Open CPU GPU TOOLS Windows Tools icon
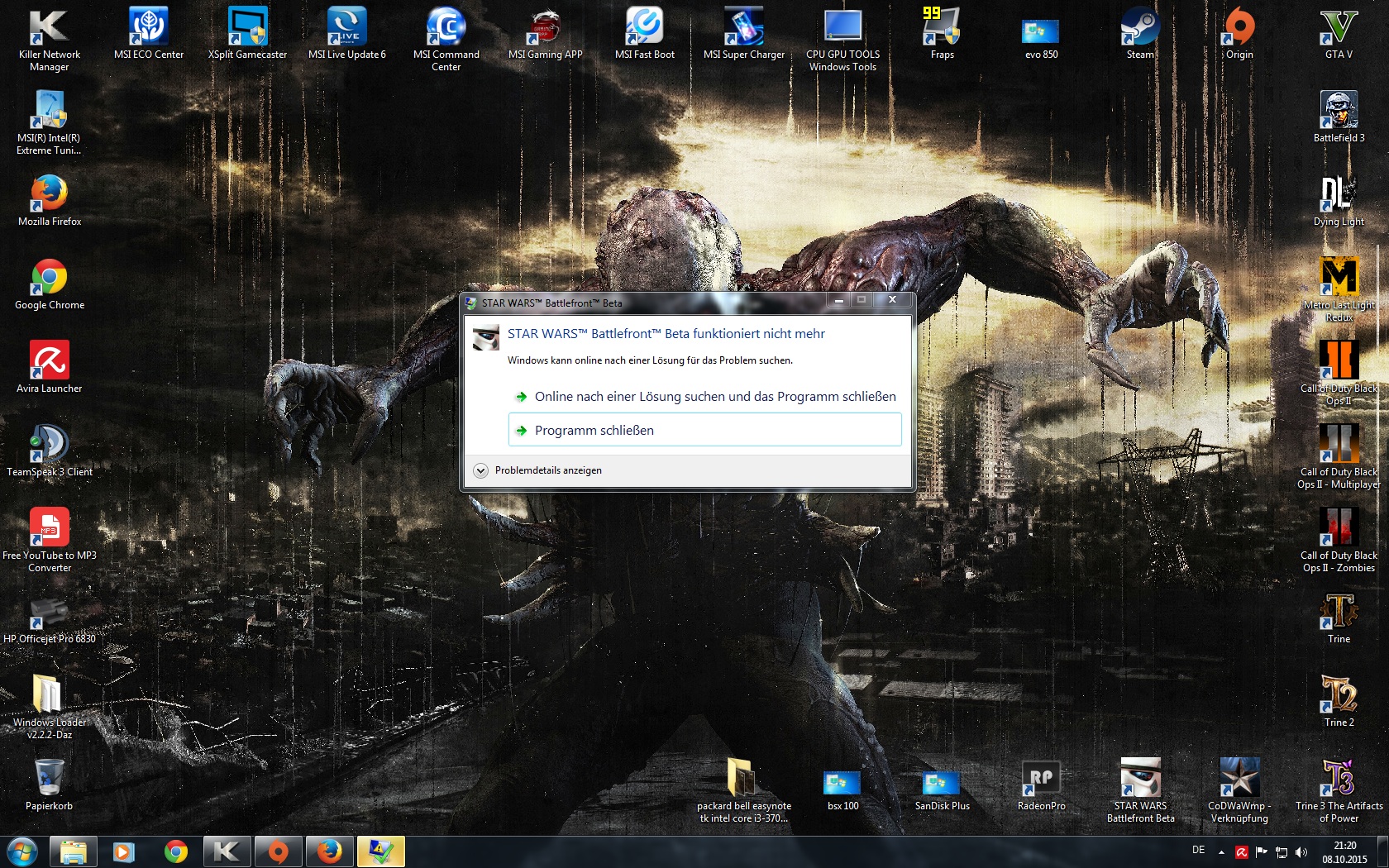 (x=843, y=38)
